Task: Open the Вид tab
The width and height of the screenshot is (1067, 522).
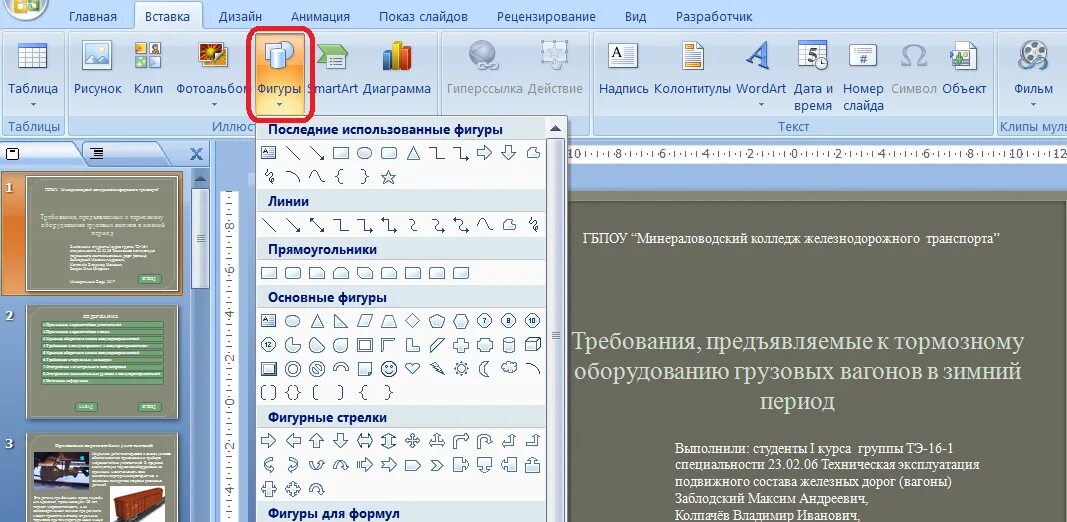Action: click(635, 16)
